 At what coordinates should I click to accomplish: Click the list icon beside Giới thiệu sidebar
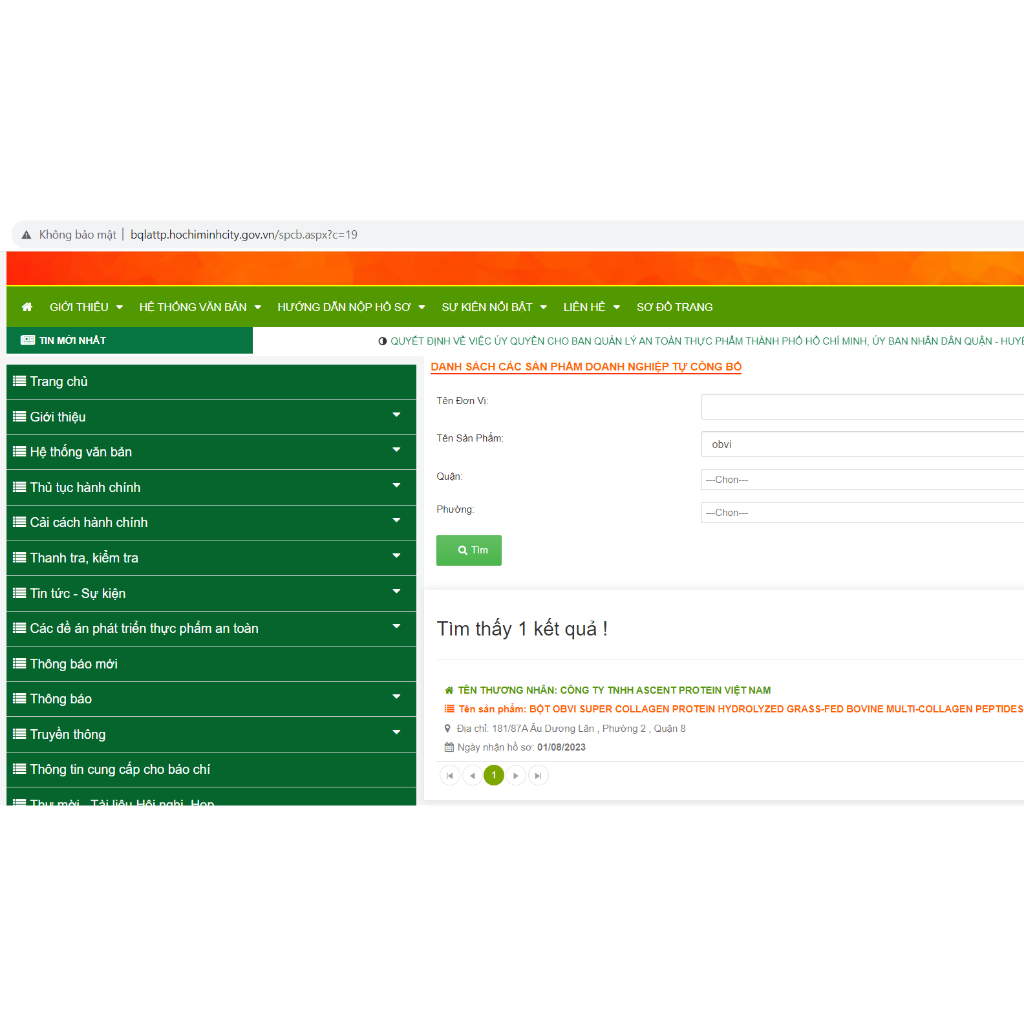(20, 416)
